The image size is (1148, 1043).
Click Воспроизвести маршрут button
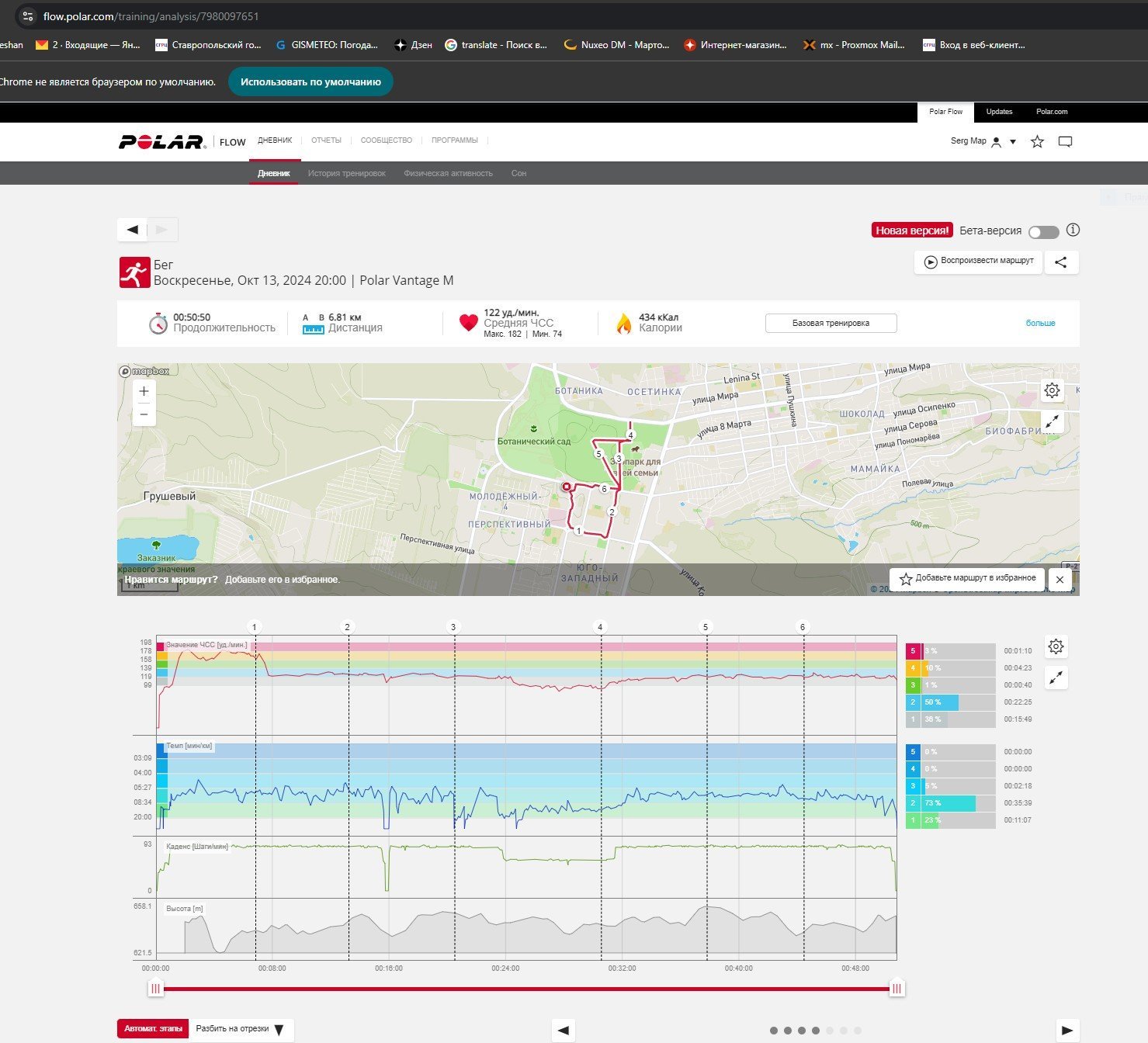point(979,262)
